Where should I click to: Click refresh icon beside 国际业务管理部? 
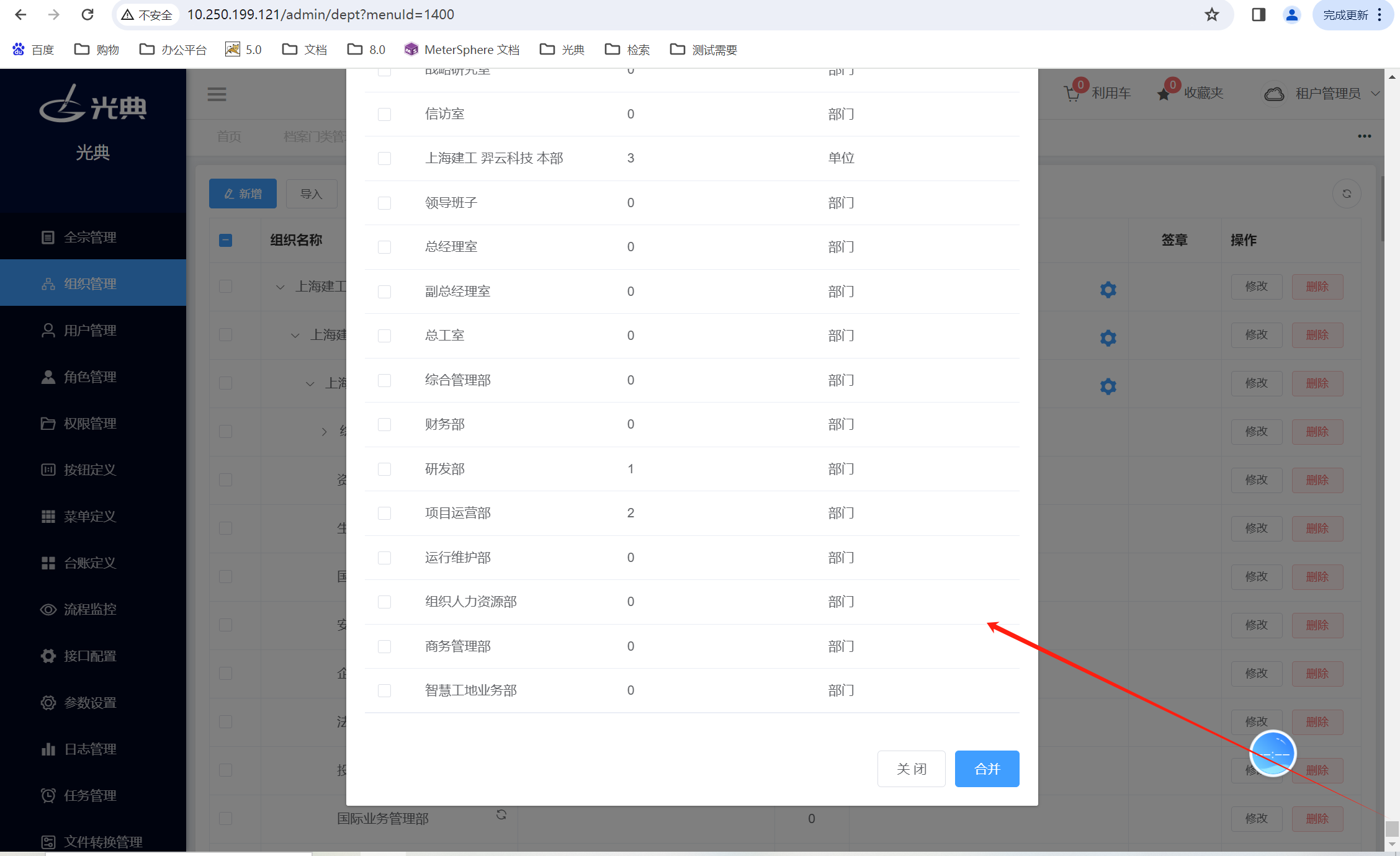point(501,814)
